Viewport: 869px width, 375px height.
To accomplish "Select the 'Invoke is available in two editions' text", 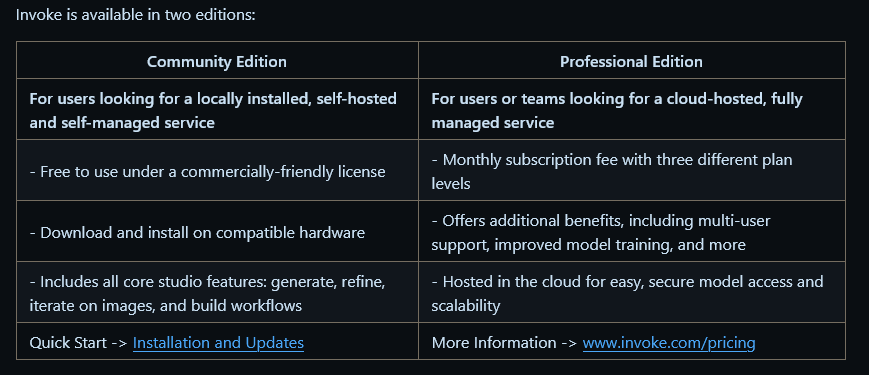I will [x=135, y=14].
